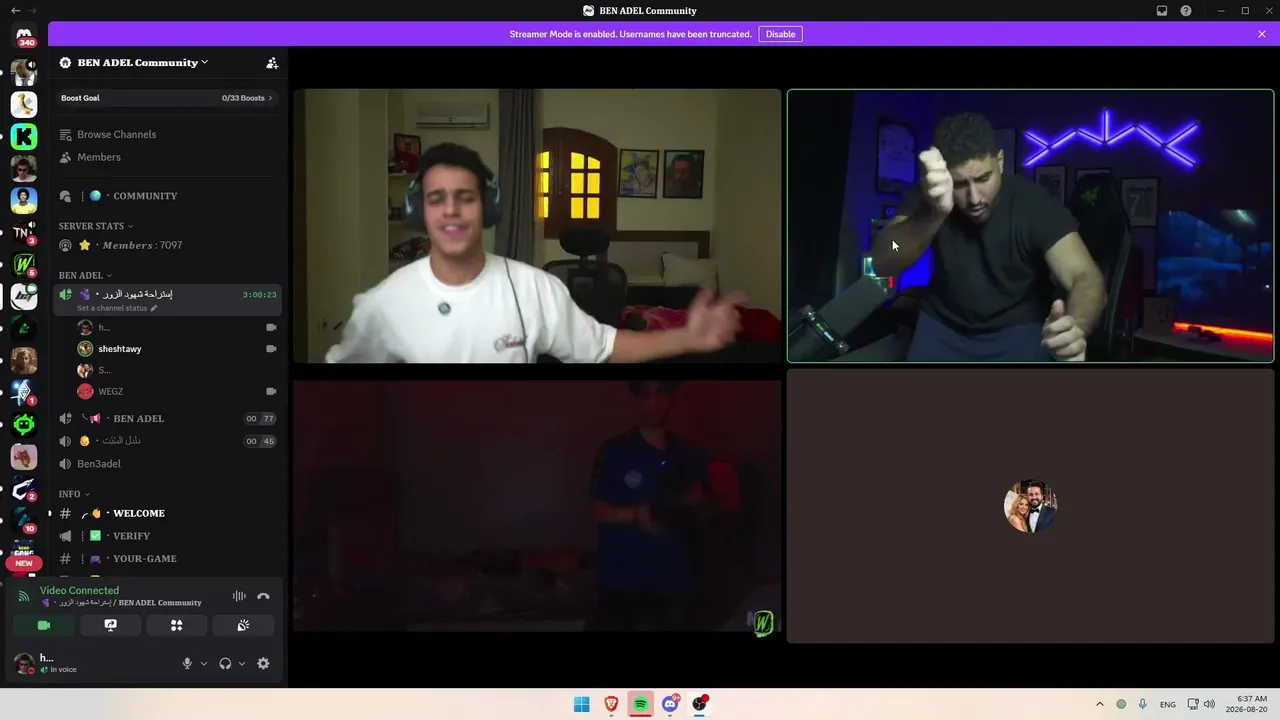Screen dimensions: 1280x720
Task: Click the couple avatar participant tile
Action: [1030, 506]
